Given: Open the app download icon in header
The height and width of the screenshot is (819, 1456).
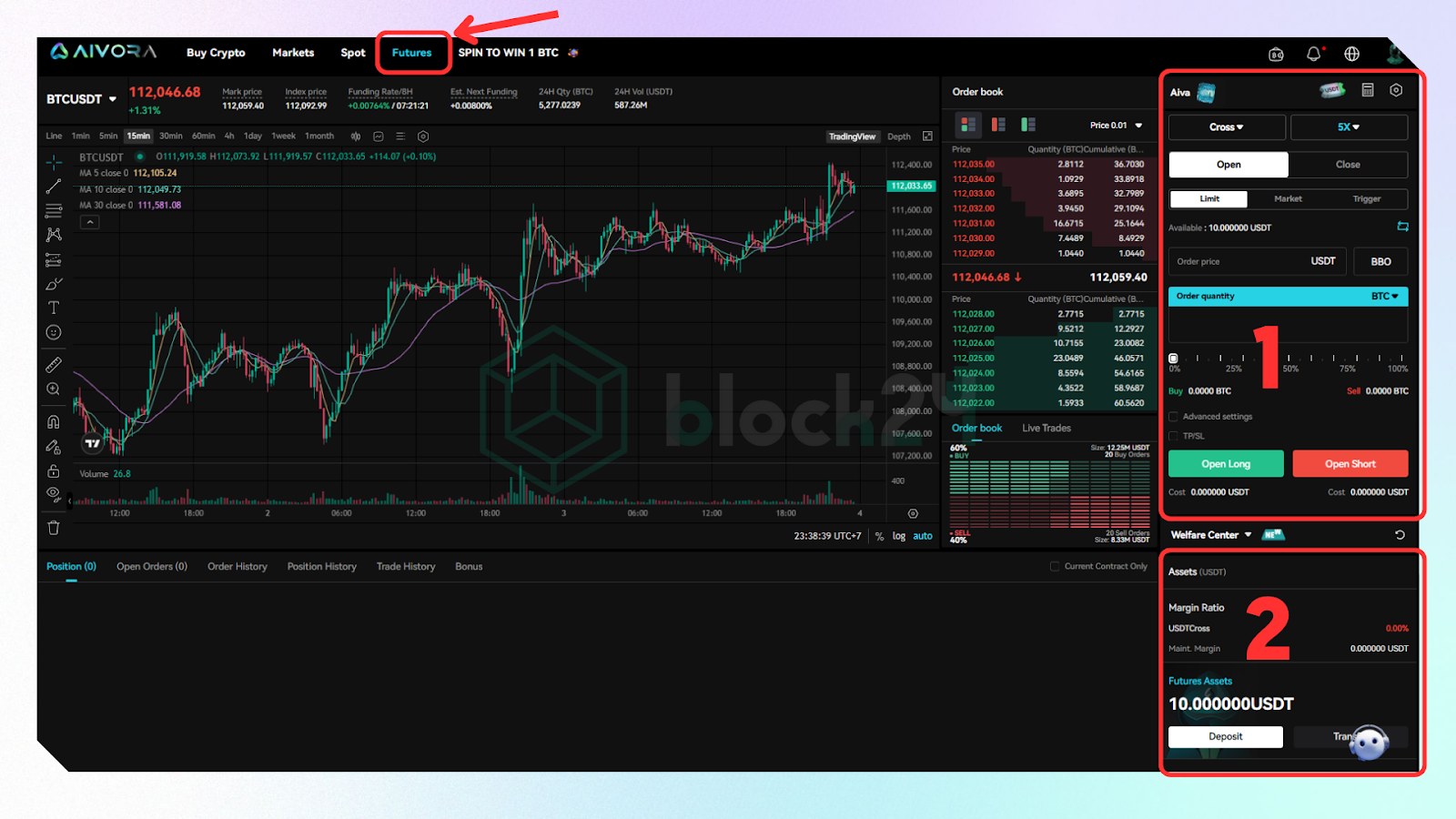Looking at the screenshot, I should (1276, 55).
